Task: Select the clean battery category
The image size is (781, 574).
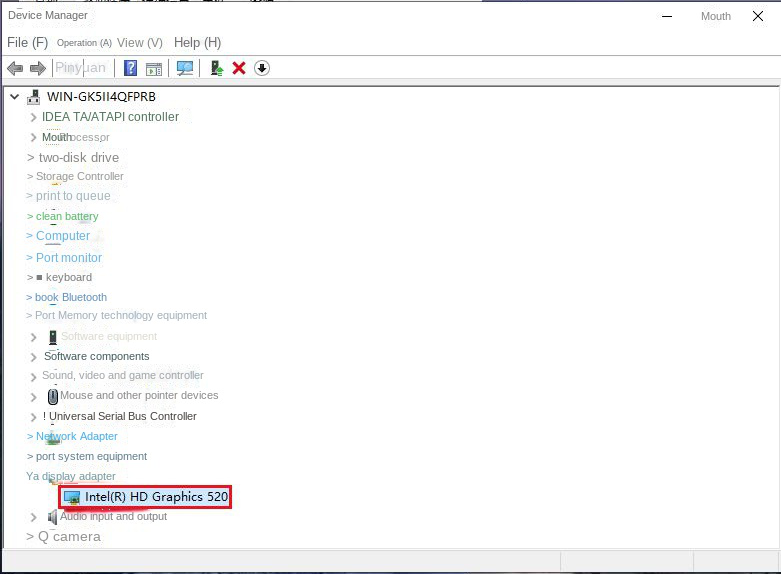Action: (67, 216)
